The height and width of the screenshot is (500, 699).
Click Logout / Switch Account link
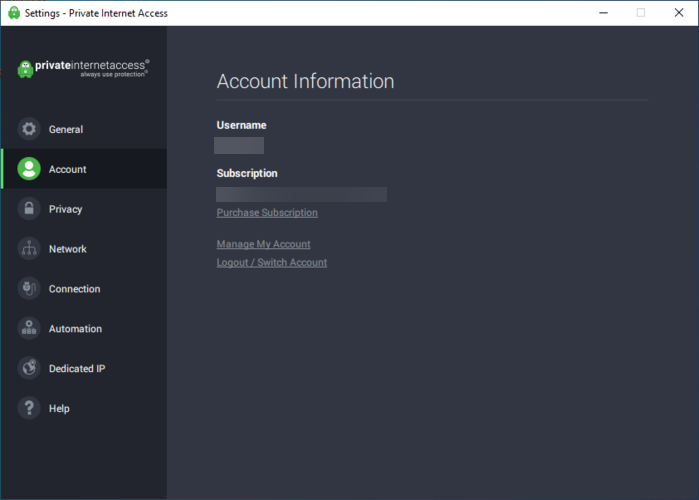pyautogui.click(x=272, y=262)
